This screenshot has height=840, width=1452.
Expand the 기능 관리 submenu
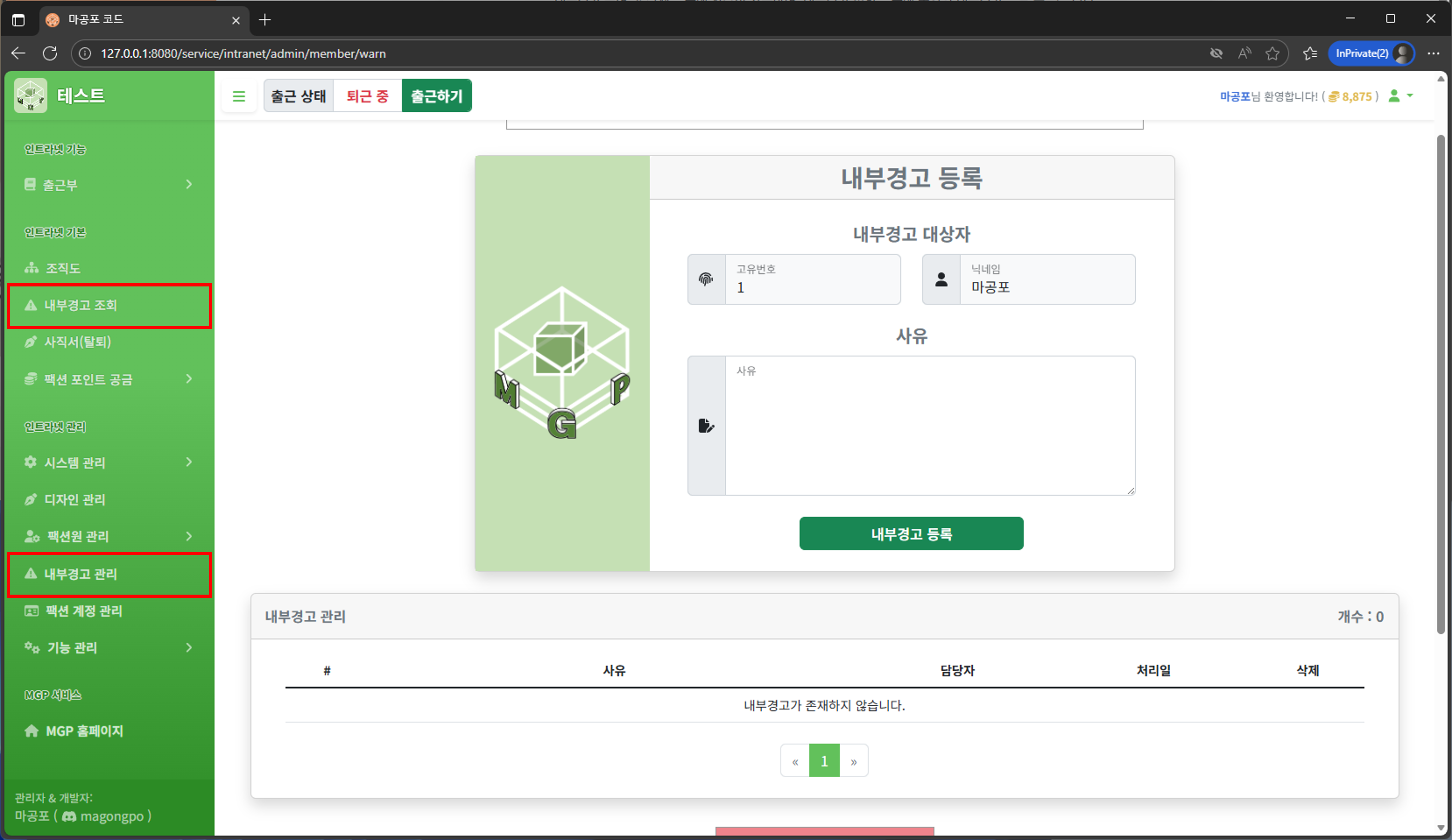pos(188,648)
